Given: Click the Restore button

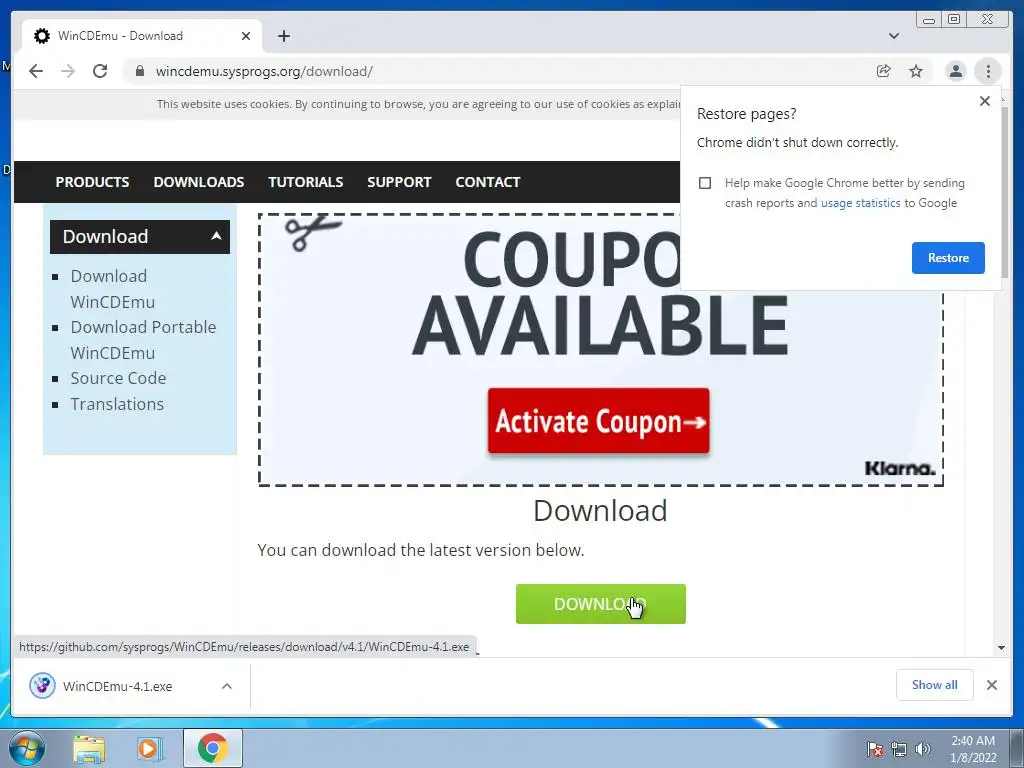Looking at the screenshot, I should click(x=948, y=258).
